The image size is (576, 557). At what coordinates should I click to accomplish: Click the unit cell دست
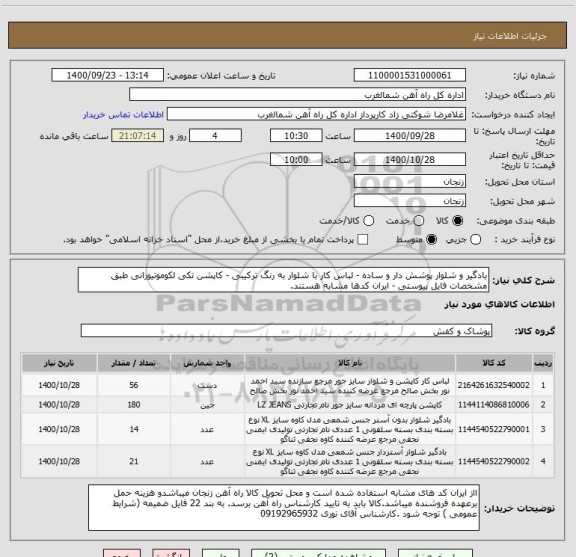(207, 385)
